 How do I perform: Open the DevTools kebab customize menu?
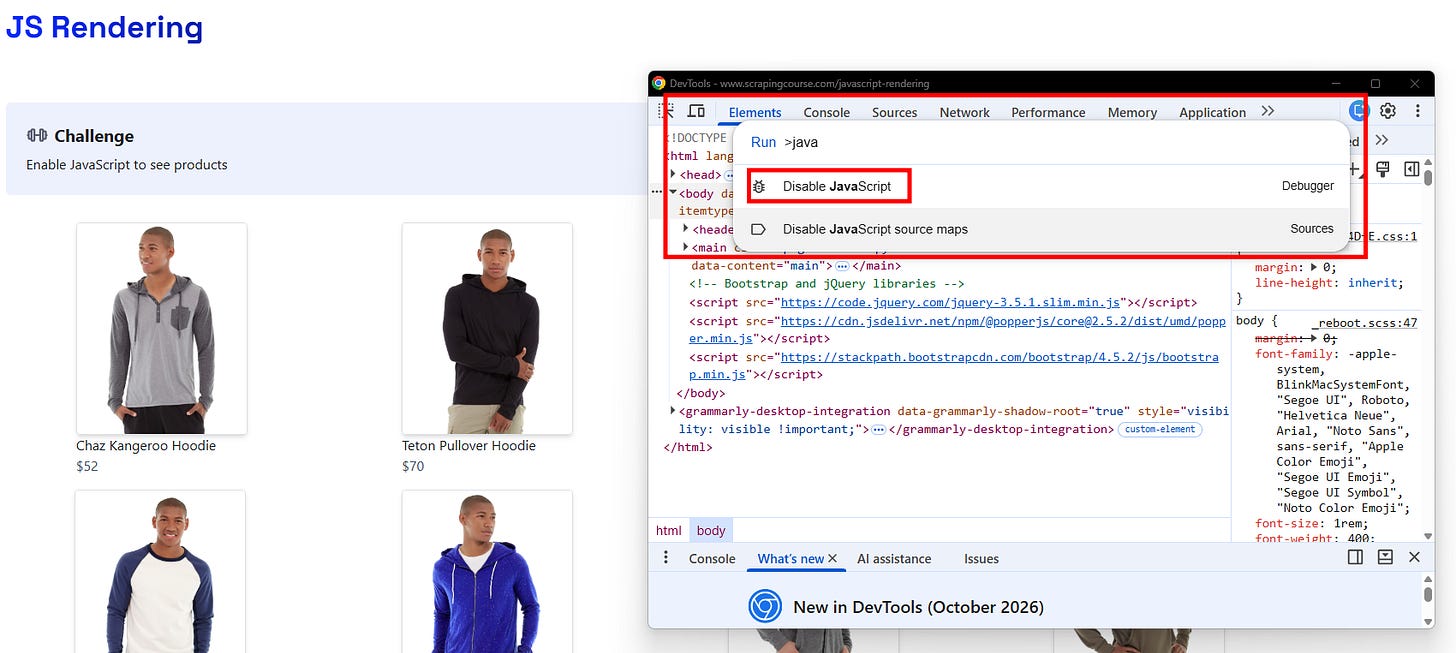tap(1417, 111)
